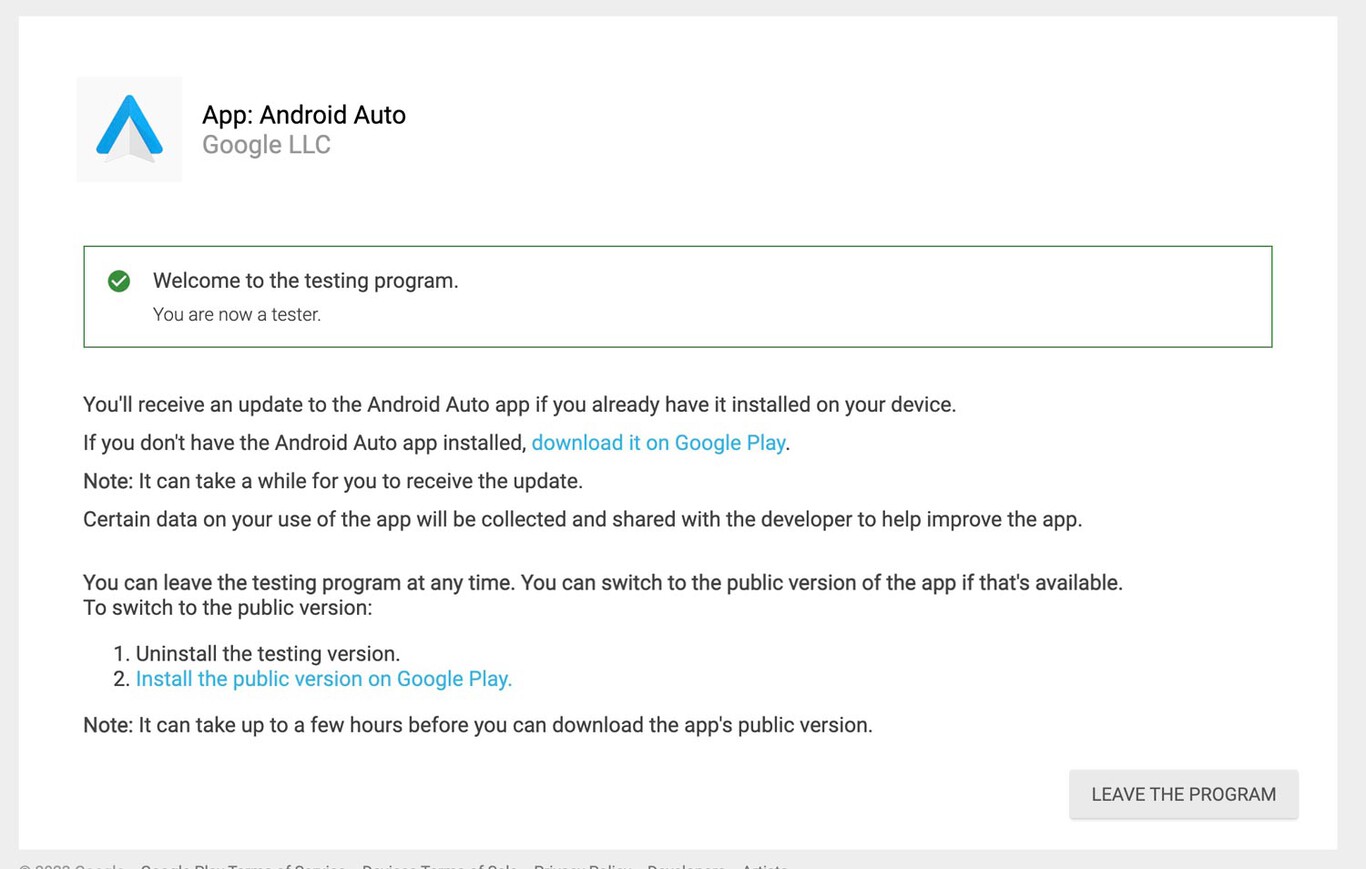This screenshot has width=1366, height=869.
Task: Open the Artists footer link
Action: (765, 867)
